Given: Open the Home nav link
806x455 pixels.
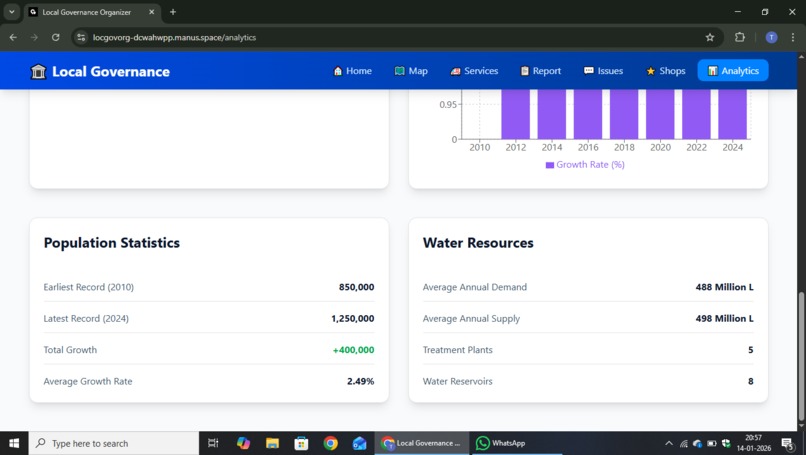Looking at the screenshot, I should 352,71.
